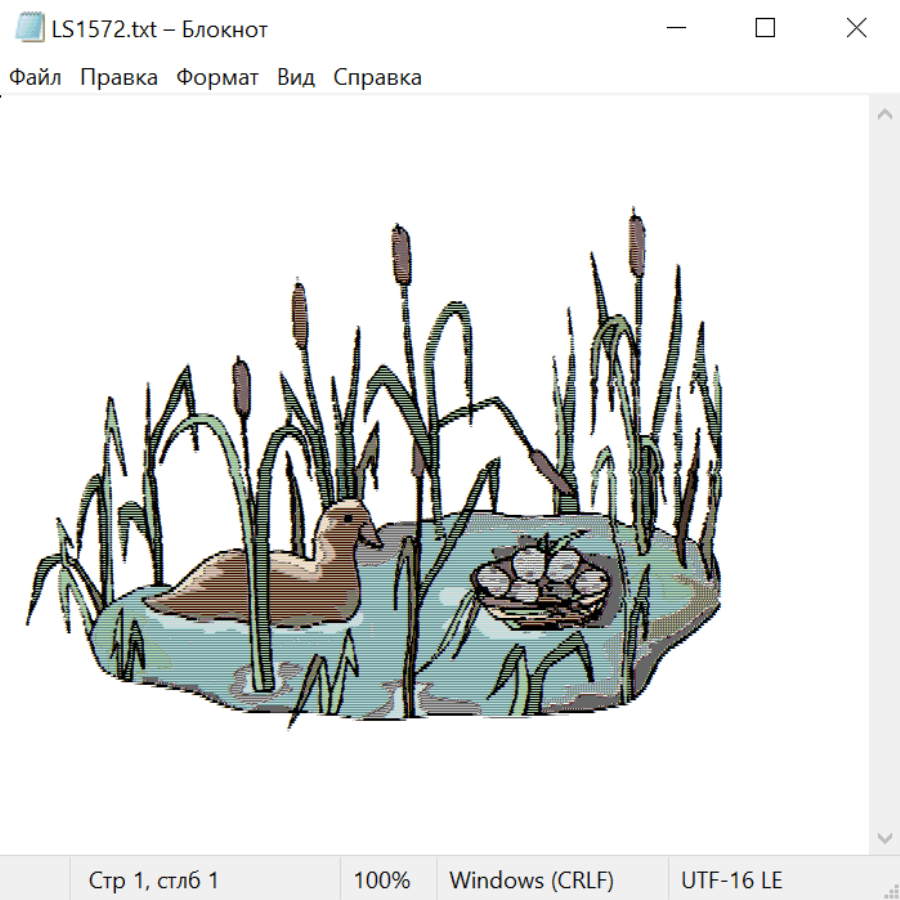Open the Файл menu
900x900 pixels.
coord(35,78)
